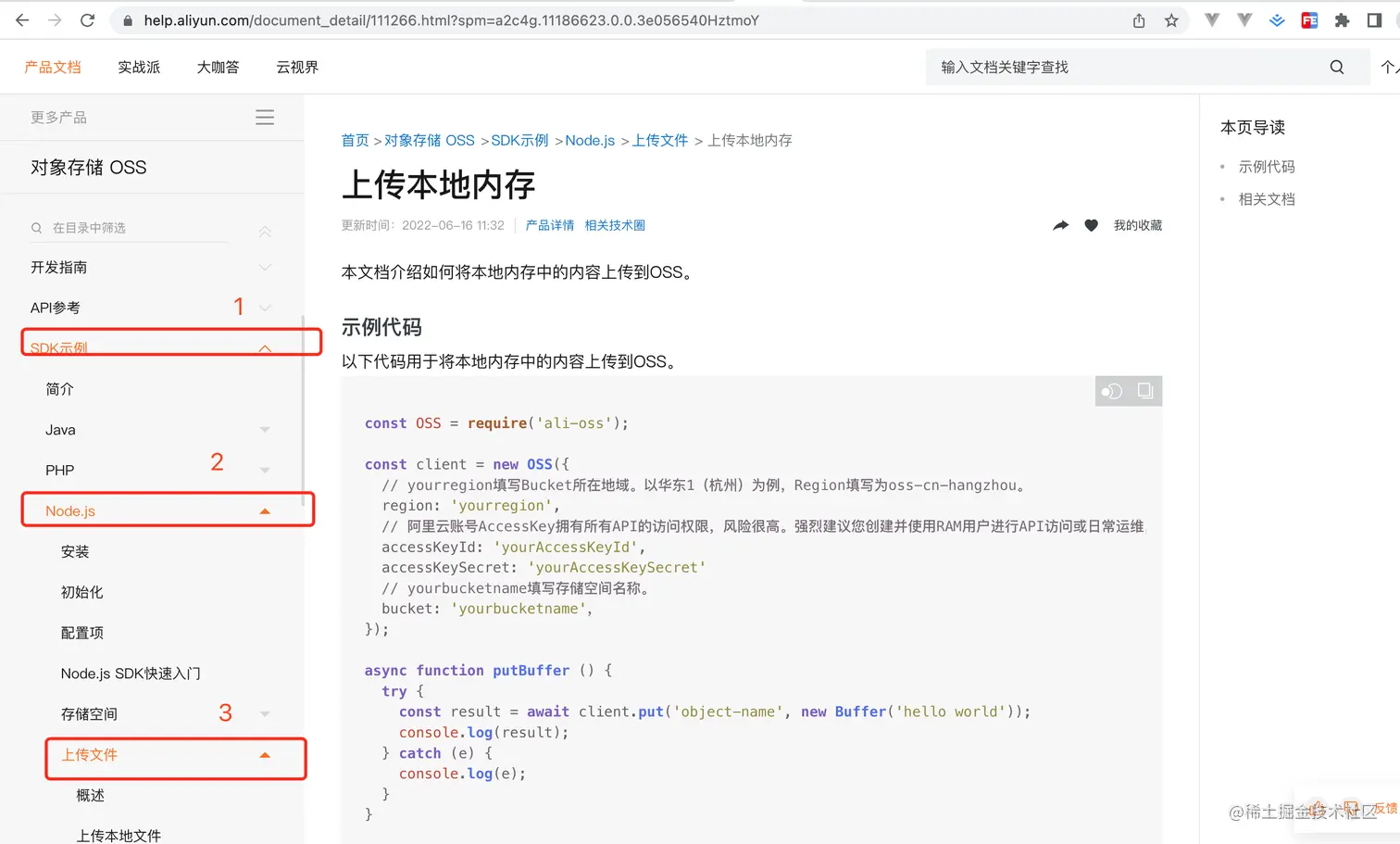Collapse the Node.js section arrow
The image size is (1400, 844).
[265, 511]
